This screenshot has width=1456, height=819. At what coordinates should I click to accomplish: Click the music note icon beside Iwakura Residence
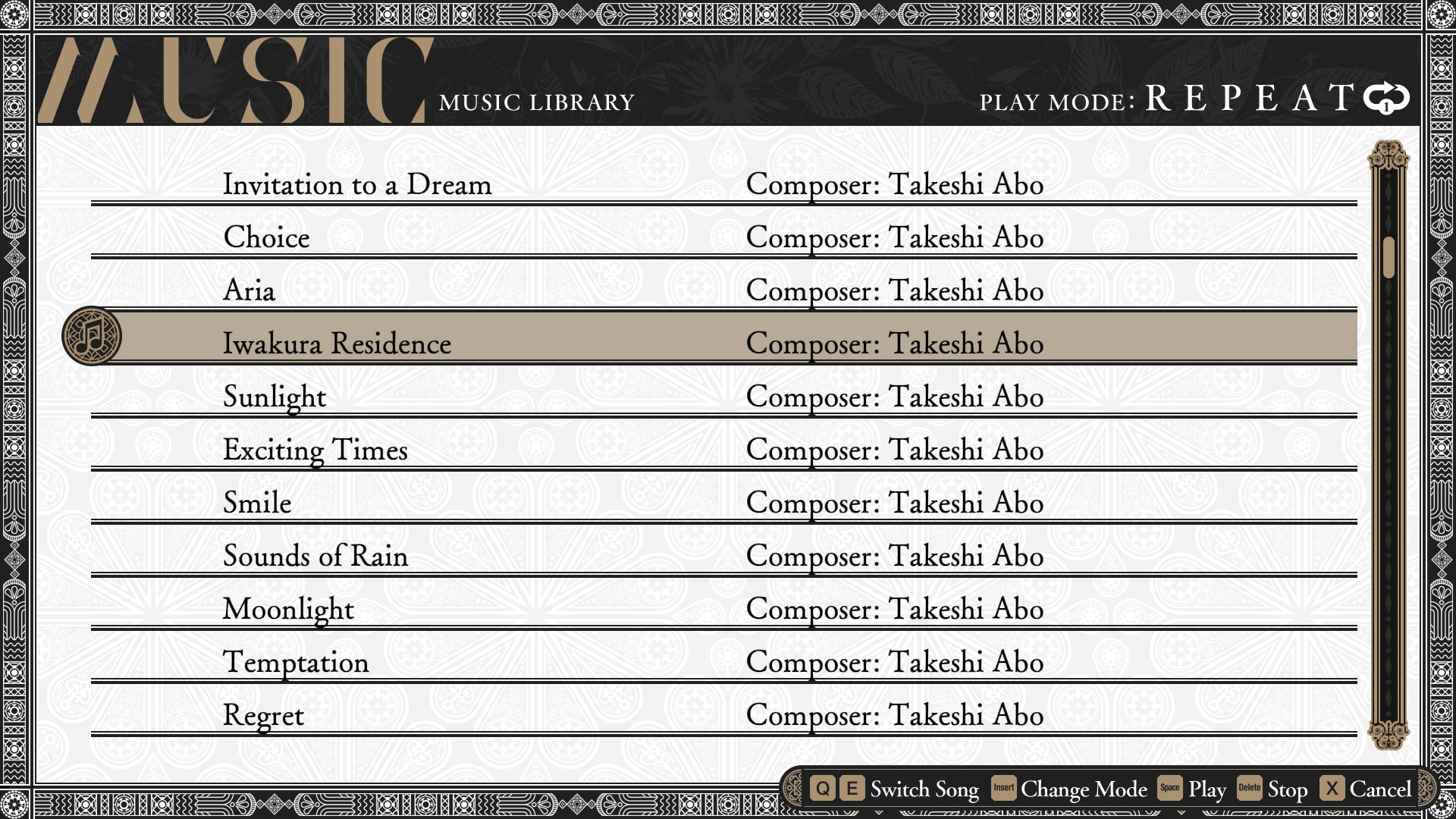(x=92, y=336)
